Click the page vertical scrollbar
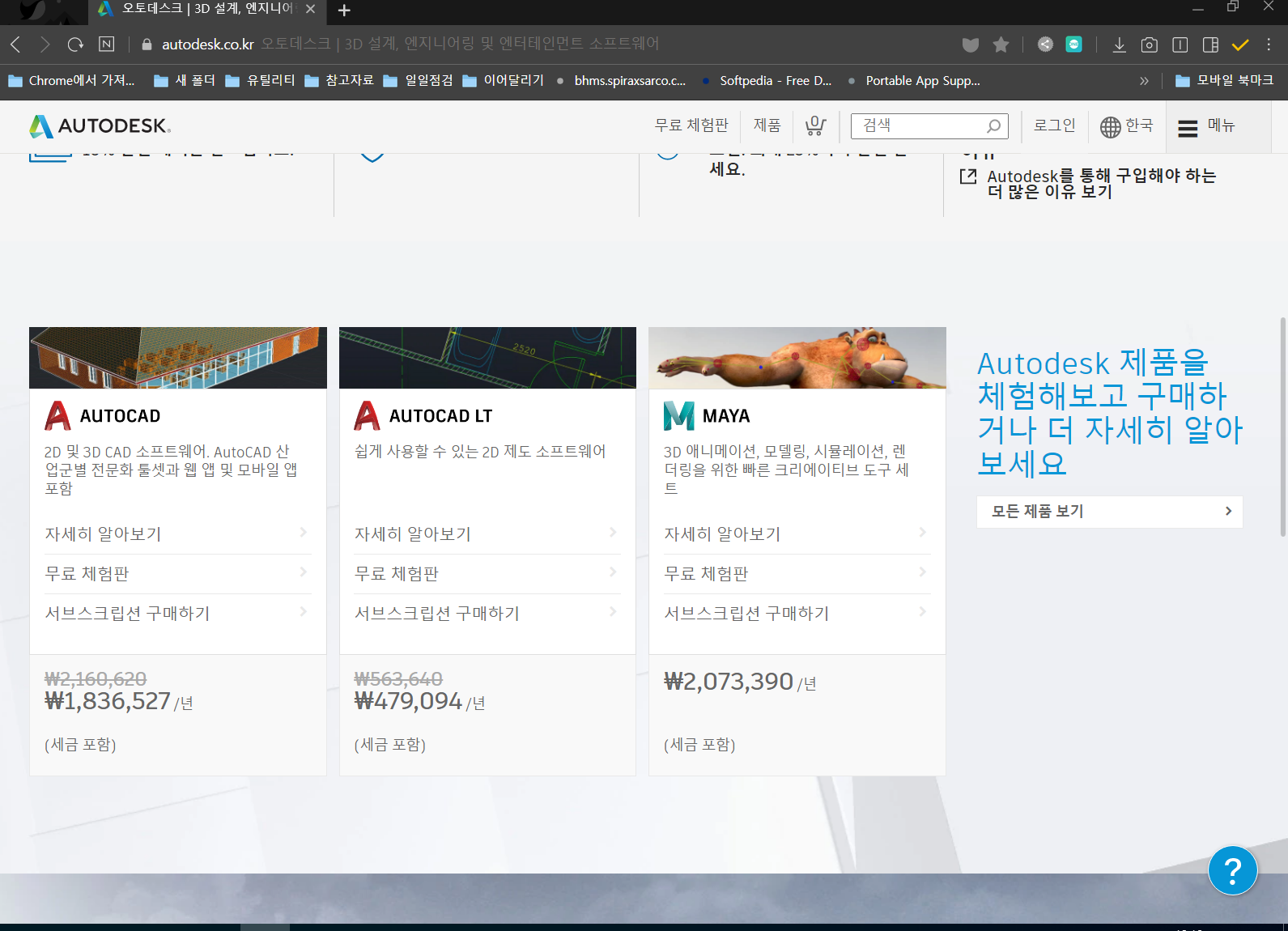 pyautogui.click(x=1283, y=427)
